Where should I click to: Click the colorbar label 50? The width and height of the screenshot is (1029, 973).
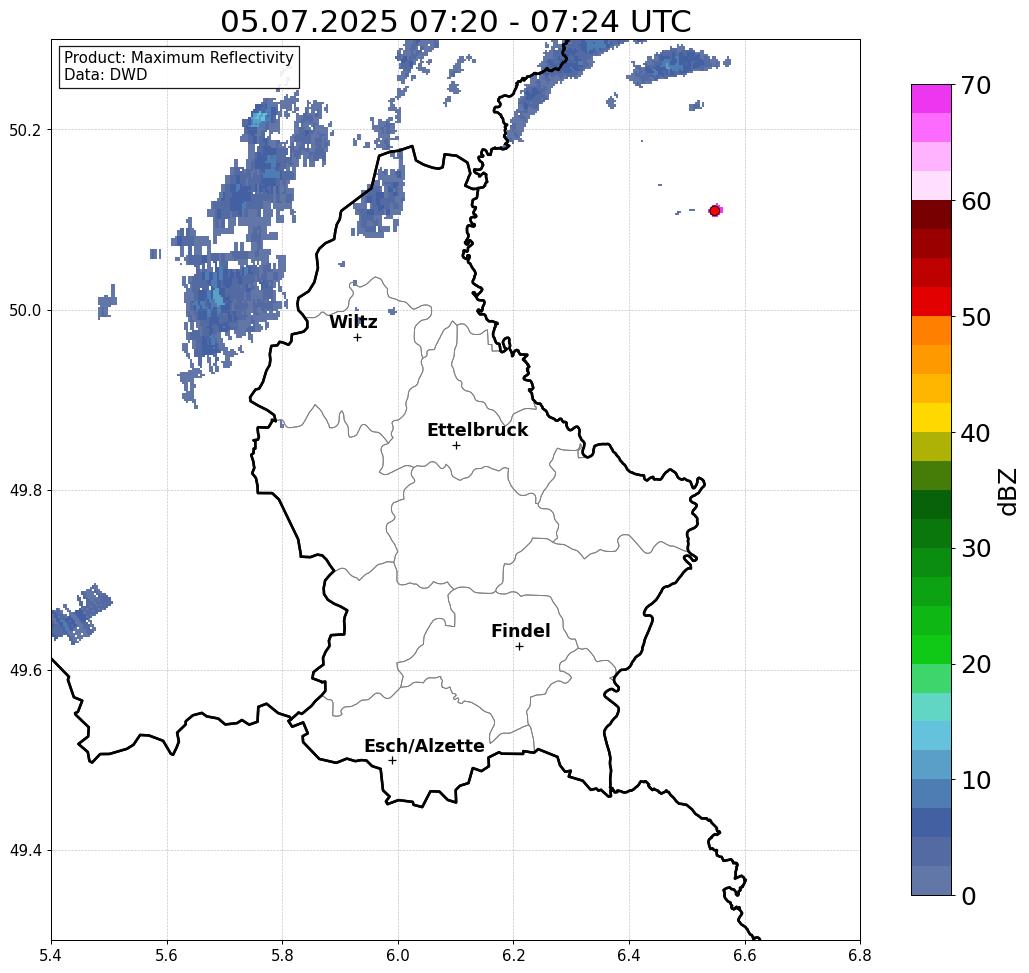pos(975,318)
